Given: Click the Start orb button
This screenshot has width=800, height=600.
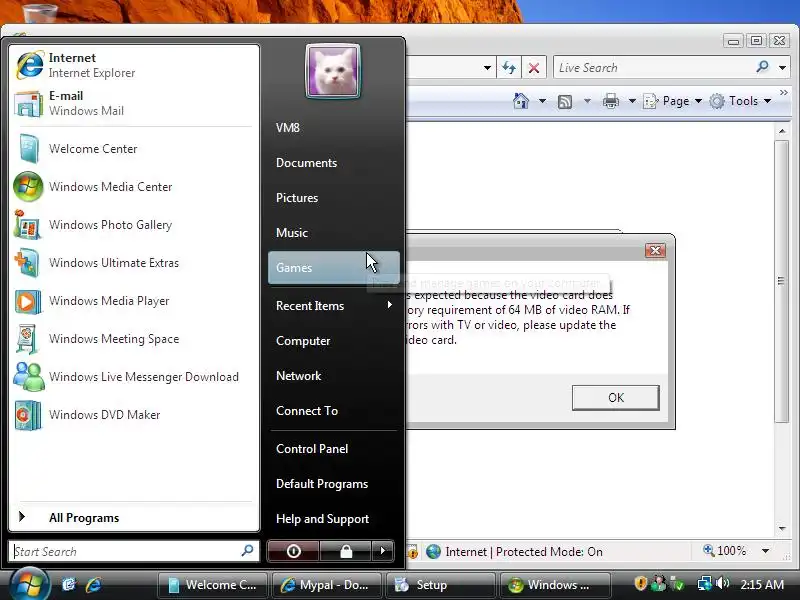Looking at the screenshot, I should (29, 584).
